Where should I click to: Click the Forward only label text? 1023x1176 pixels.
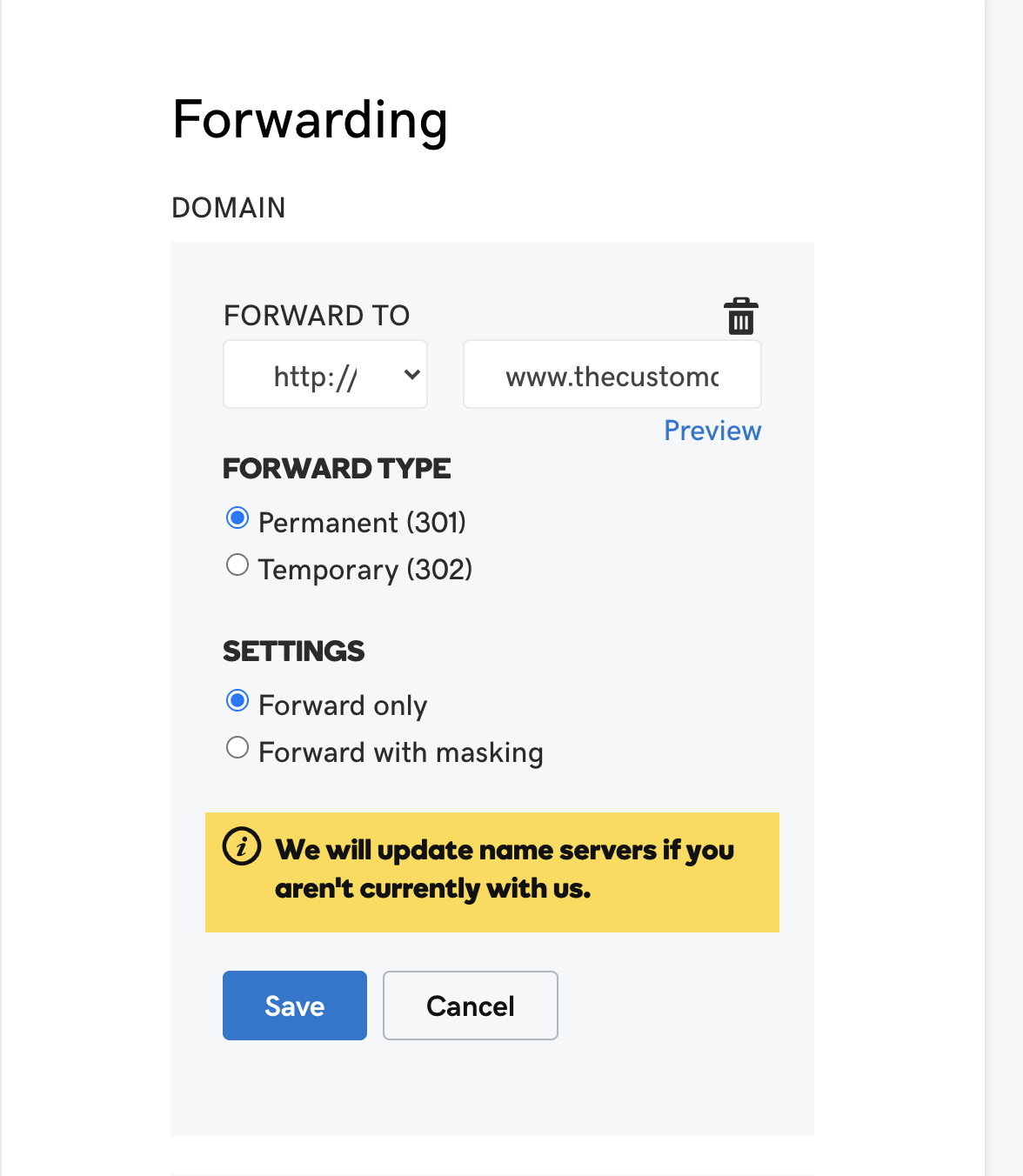(343, 705)
